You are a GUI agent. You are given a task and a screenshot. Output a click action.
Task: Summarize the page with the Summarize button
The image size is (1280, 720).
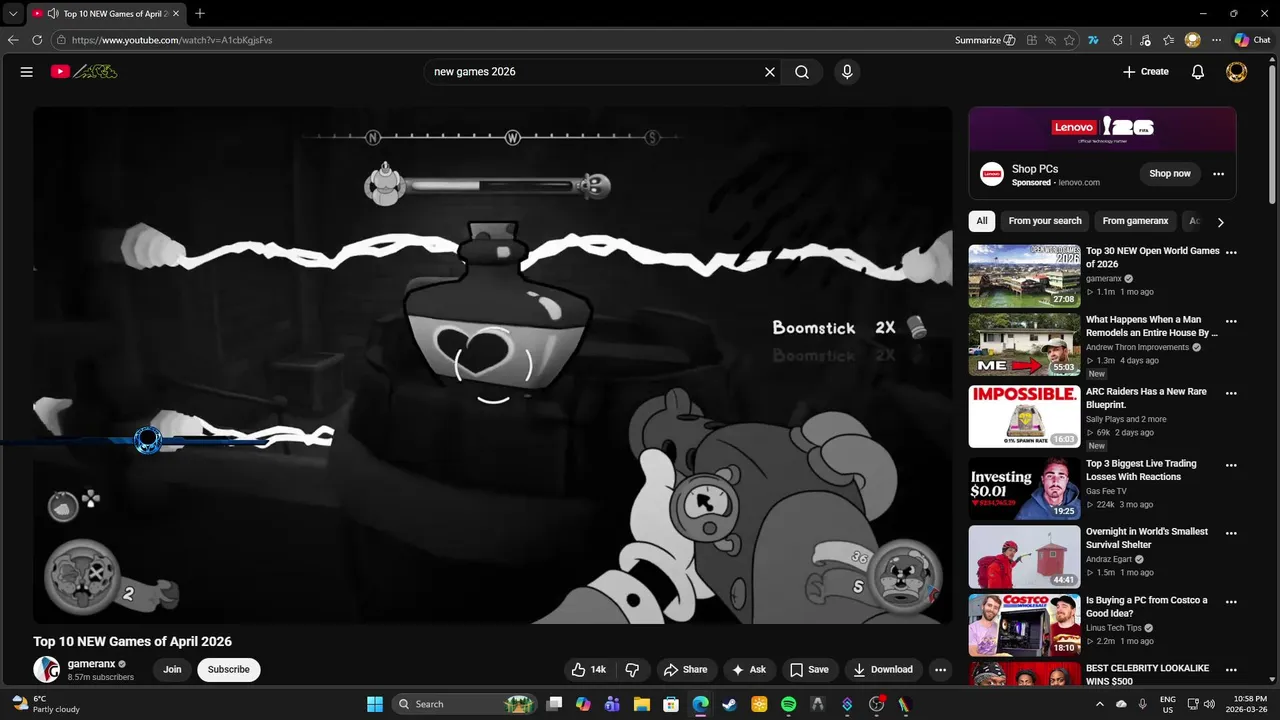point(985,40)
